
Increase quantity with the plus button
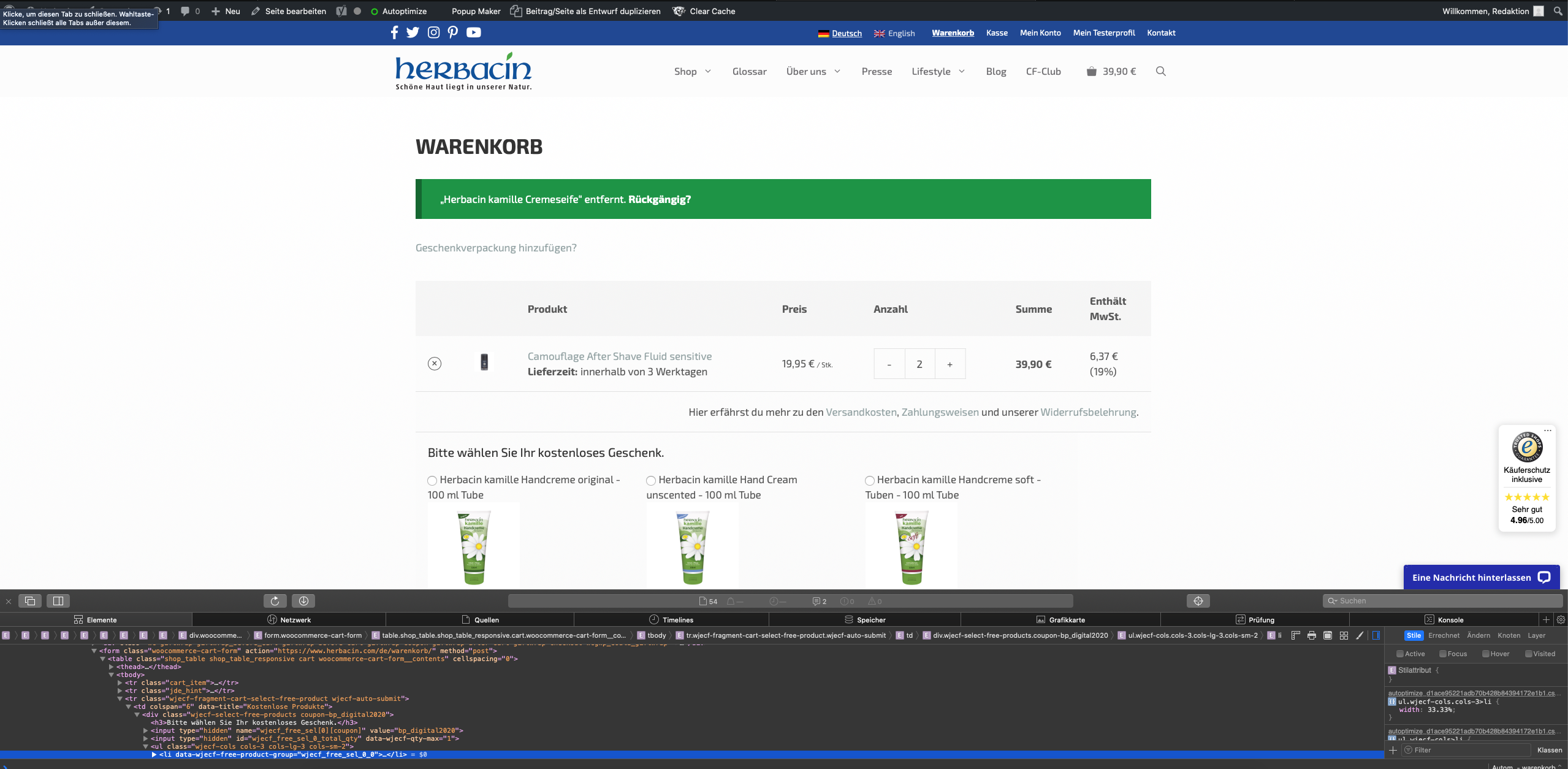(x=950, y=364)
